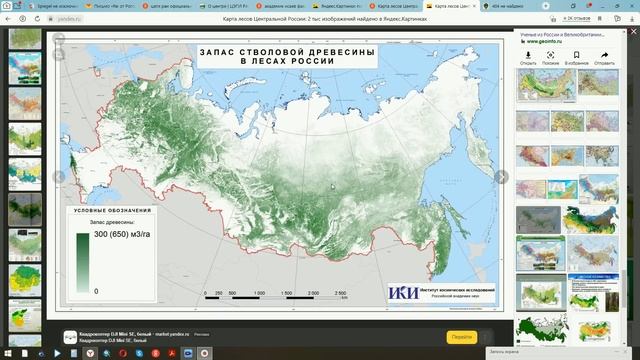Open Windows Start menu
Image resolution: width=640 pixels, height=360 pixels.
click(x=8, y=353)
